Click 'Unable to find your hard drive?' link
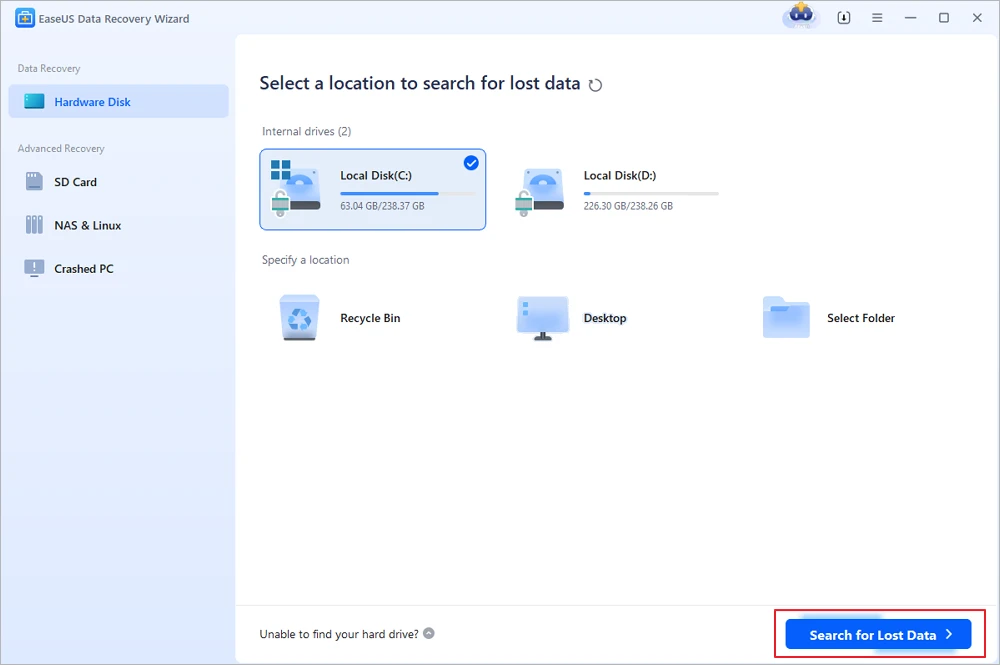The height and width of the screenshot is (665, 1000). tap(339, 633)
